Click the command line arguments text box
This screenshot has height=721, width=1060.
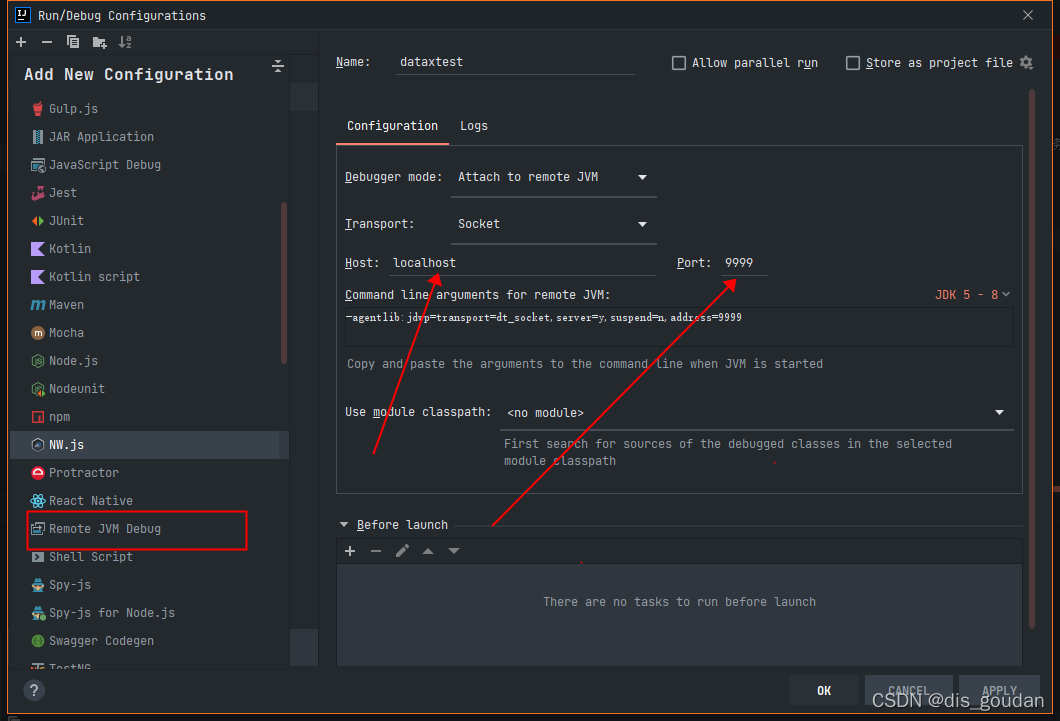click(x=679, y=328)
